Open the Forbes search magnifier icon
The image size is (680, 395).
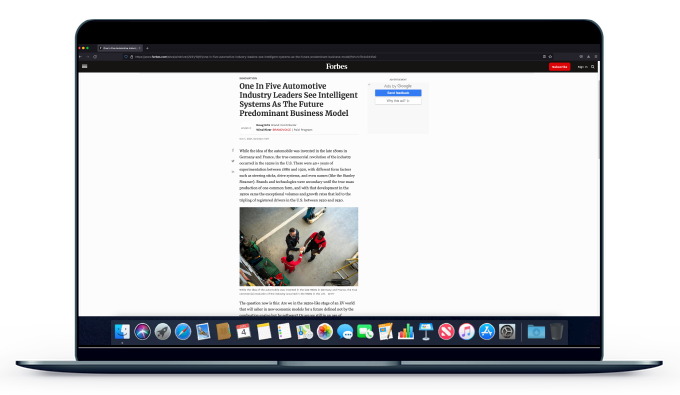[593, 67]
